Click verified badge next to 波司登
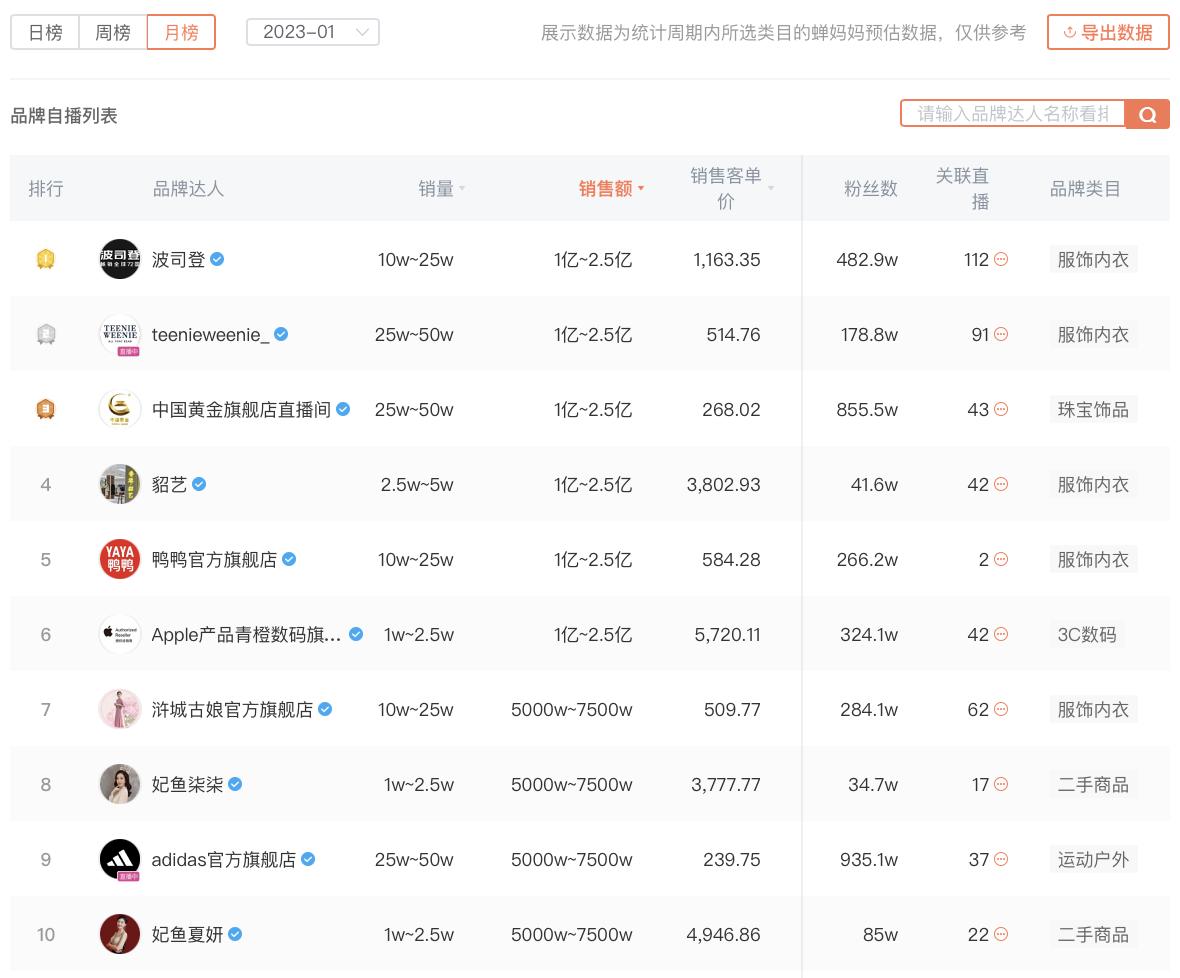 (217, 259)
